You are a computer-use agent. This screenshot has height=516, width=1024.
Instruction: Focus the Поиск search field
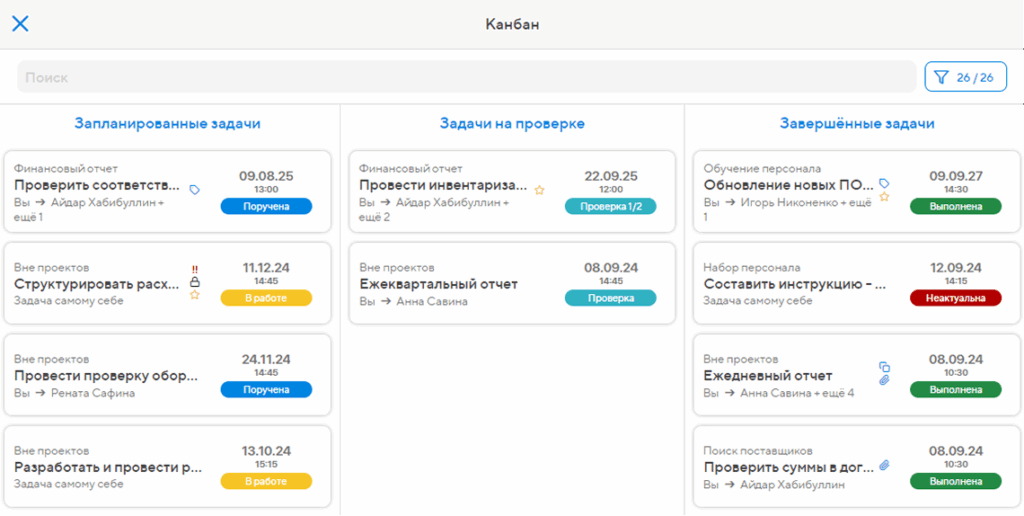tap(466, 77)
